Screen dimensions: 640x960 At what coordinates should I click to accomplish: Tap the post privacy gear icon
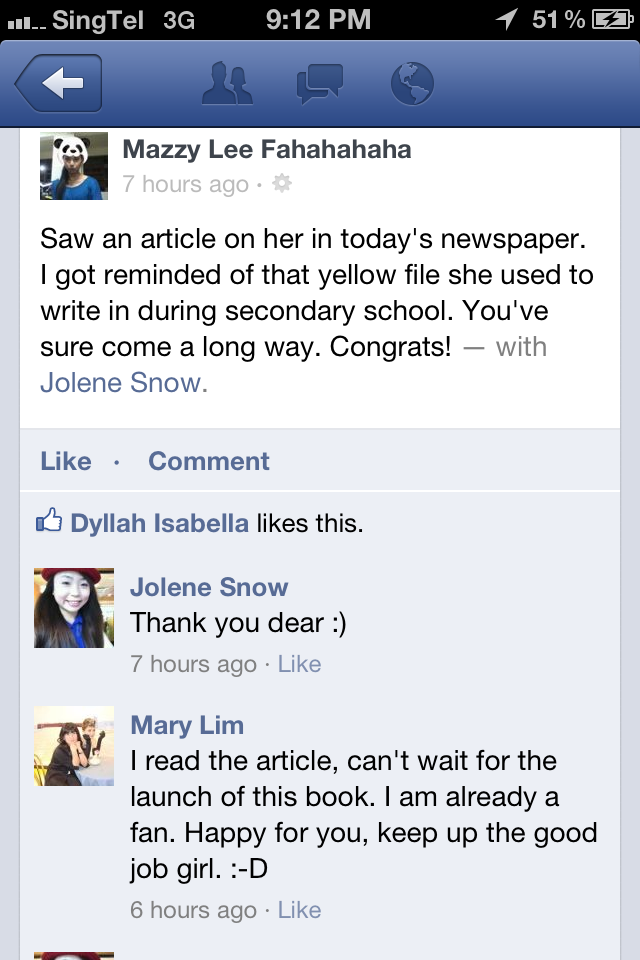(282, 183)
